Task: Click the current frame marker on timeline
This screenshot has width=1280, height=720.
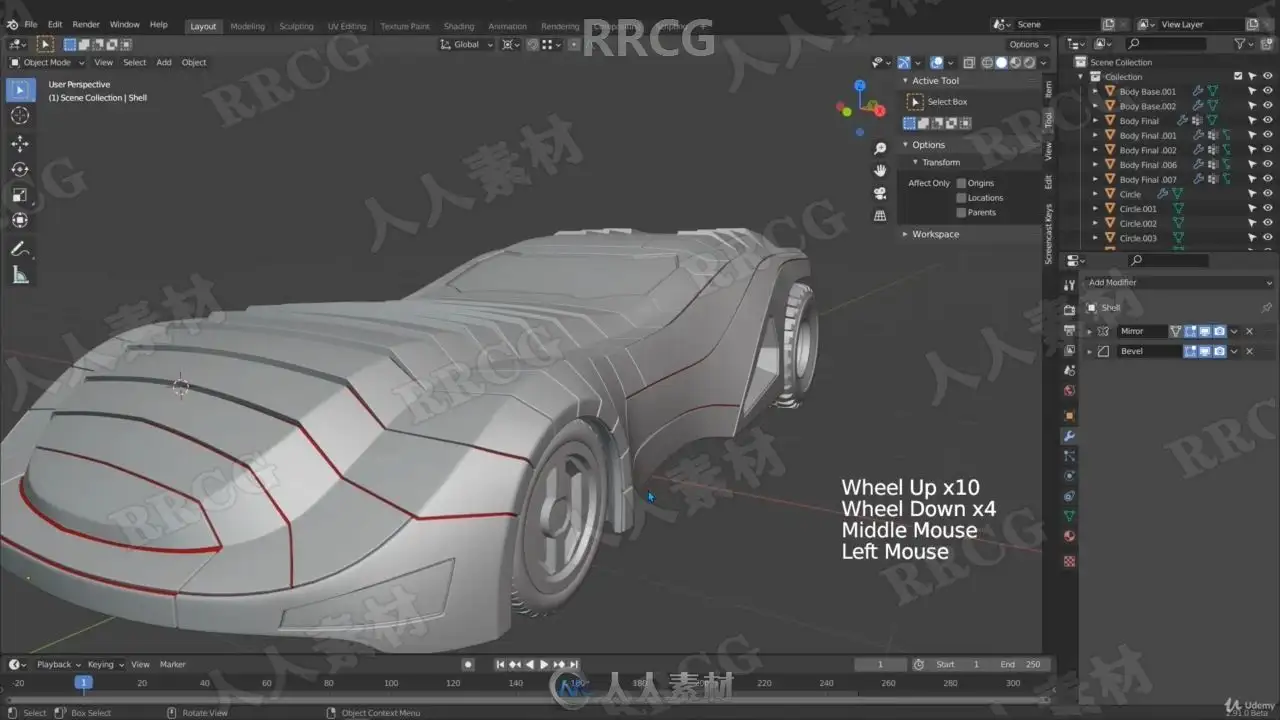Action: 83,682
